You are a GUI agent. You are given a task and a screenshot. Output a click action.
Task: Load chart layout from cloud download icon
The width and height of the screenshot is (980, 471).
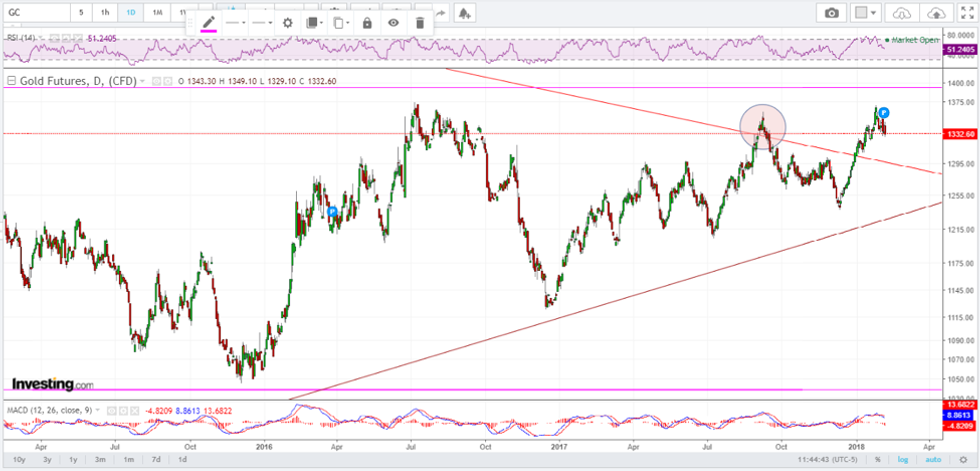coord(902,13)
